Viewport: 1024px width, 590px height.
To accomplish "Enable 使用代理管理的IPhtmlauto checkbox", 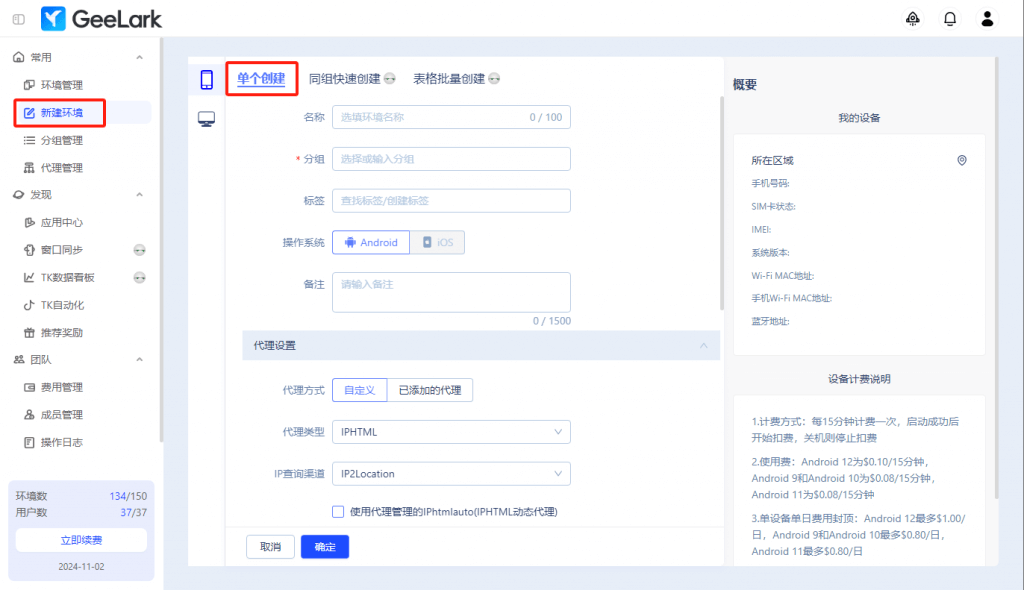I will point(338,512).
